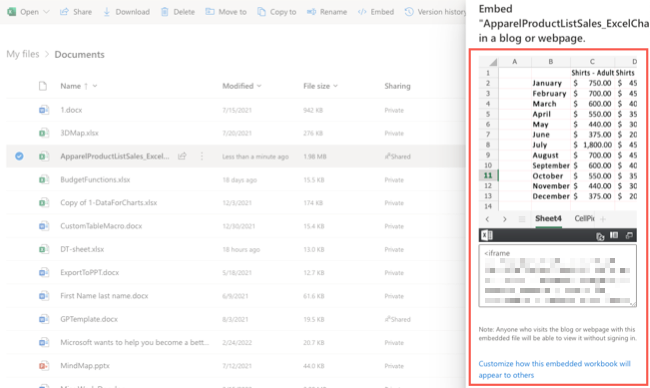Expand the Open dropdown arrow
The width and height of the screenshot is (650, 388).
46,12
